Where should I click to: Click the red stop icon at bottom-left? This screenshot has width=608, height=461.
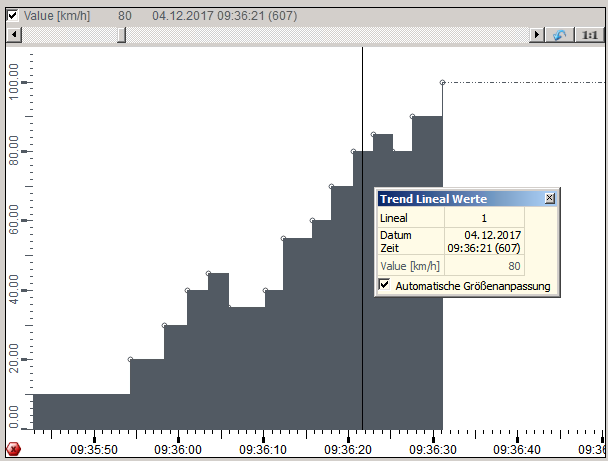(x=13, y=449)
